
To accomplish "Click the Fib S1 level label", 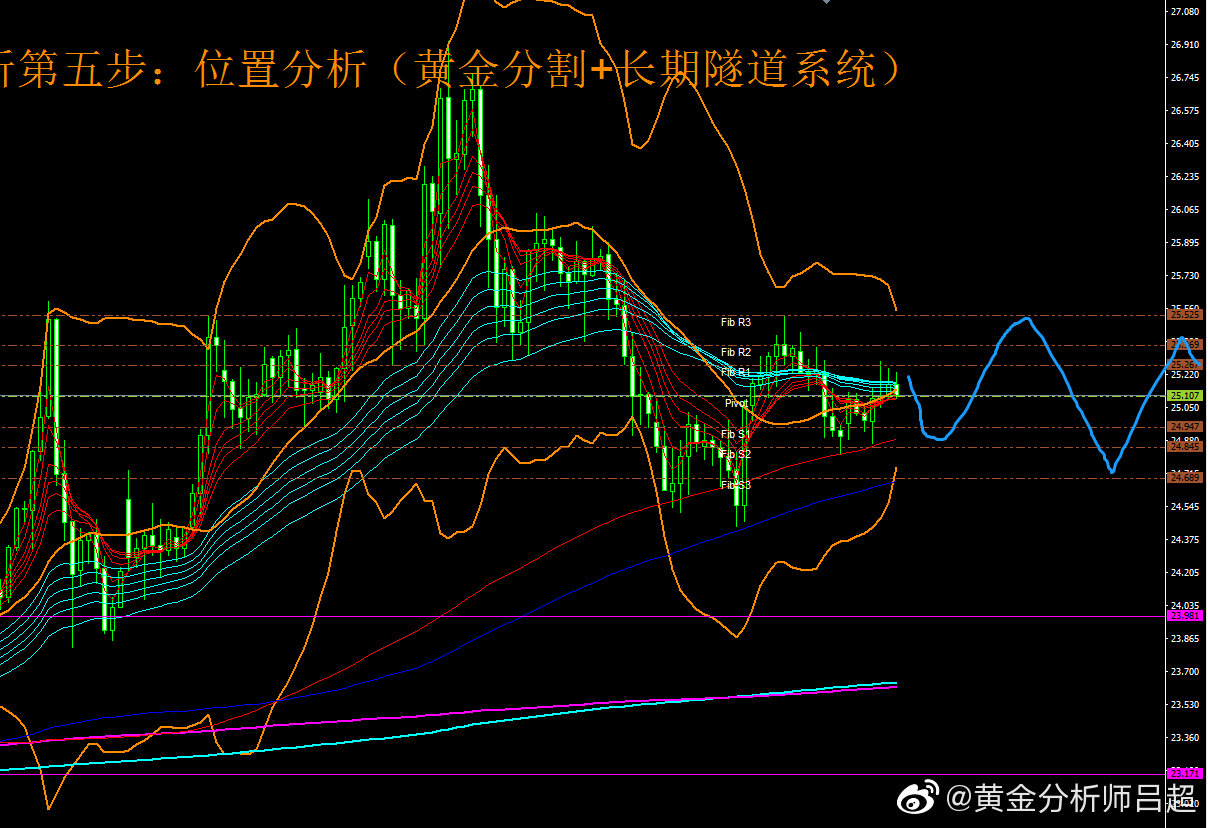I will click(735, 434).
